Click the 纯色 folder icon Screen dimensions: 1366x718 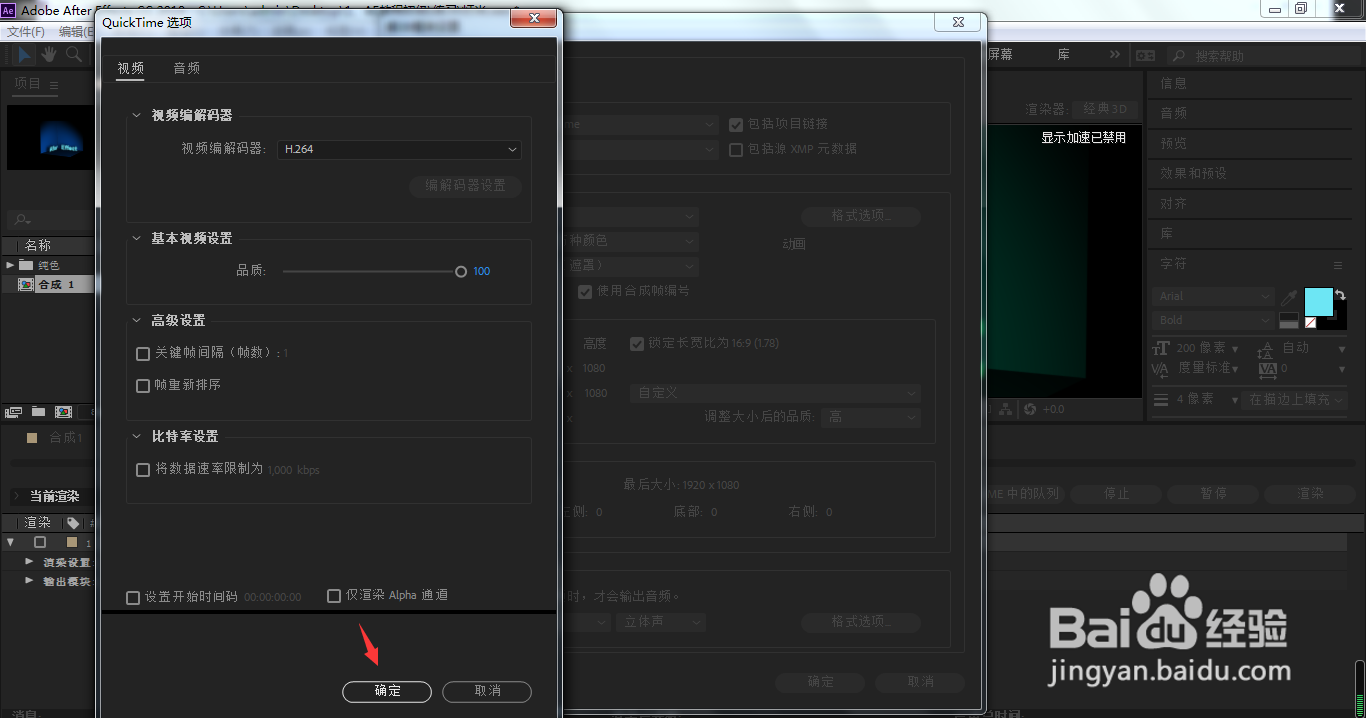tap(25, 265)
